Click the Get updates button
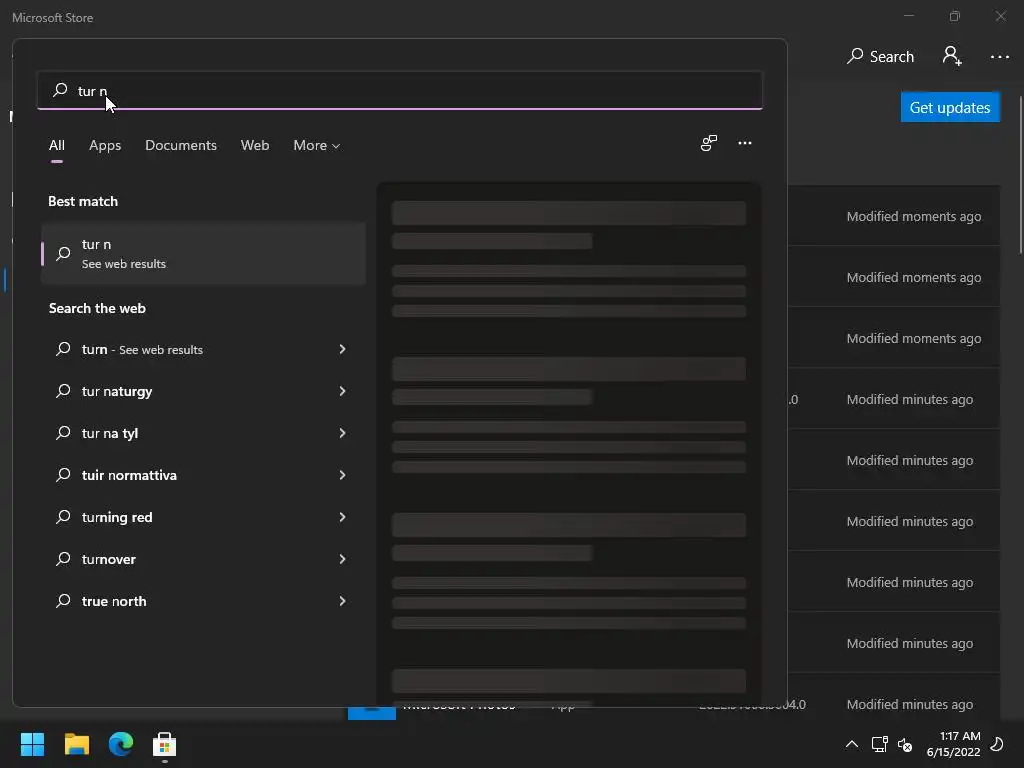Screen dimensions: 1024x768 (950, 107)
